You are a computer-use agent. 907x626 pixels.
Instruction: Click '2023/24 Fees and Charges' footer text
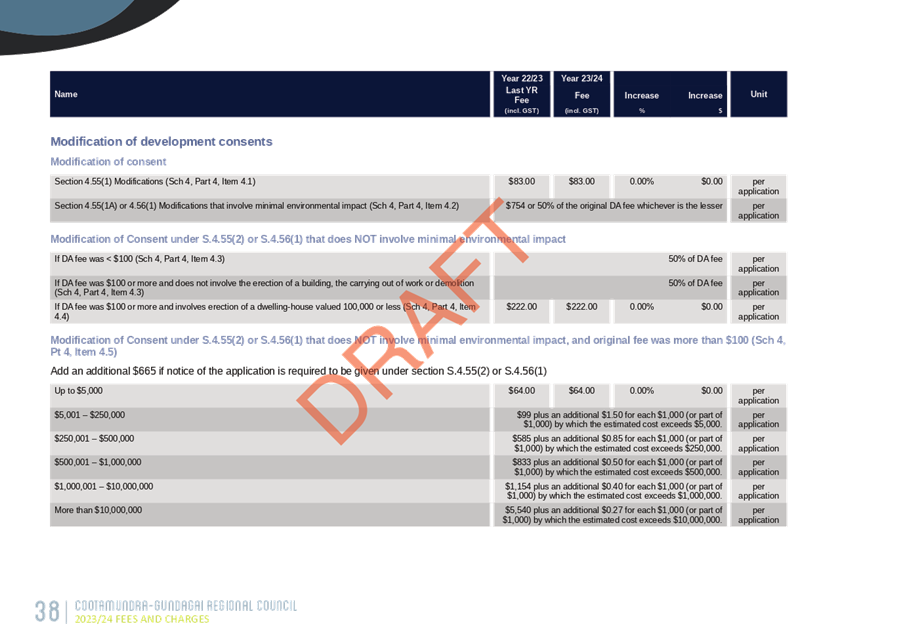(x=142, y=619)
